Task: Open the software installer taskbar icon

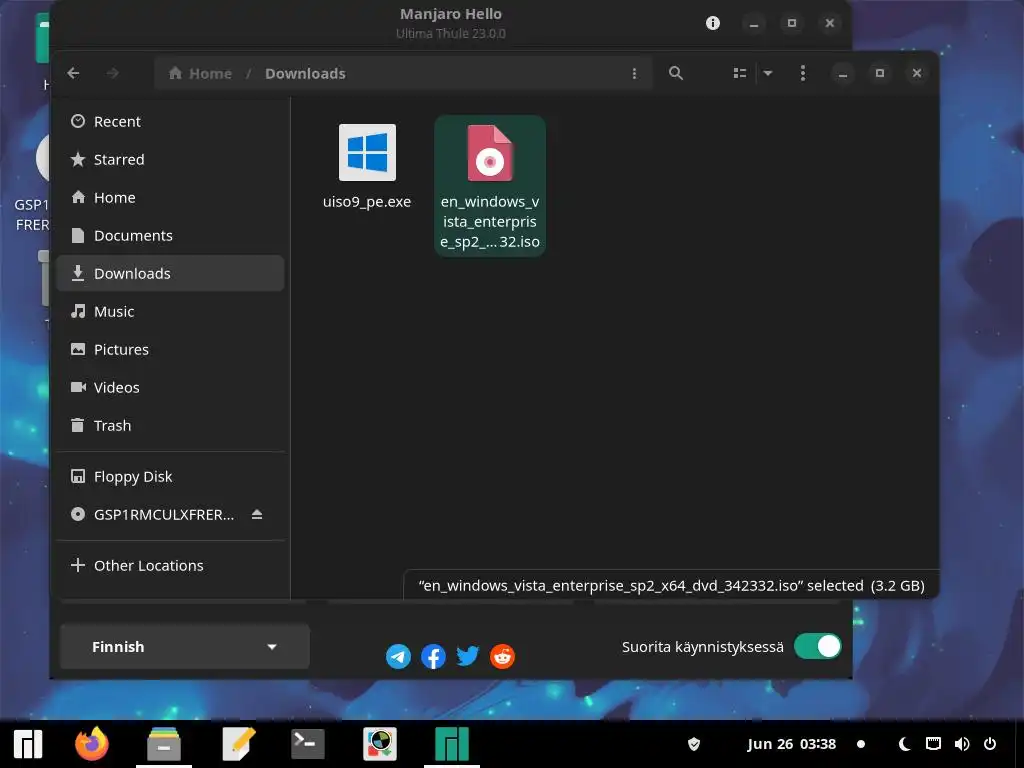Action: click(x=380, y=744)
